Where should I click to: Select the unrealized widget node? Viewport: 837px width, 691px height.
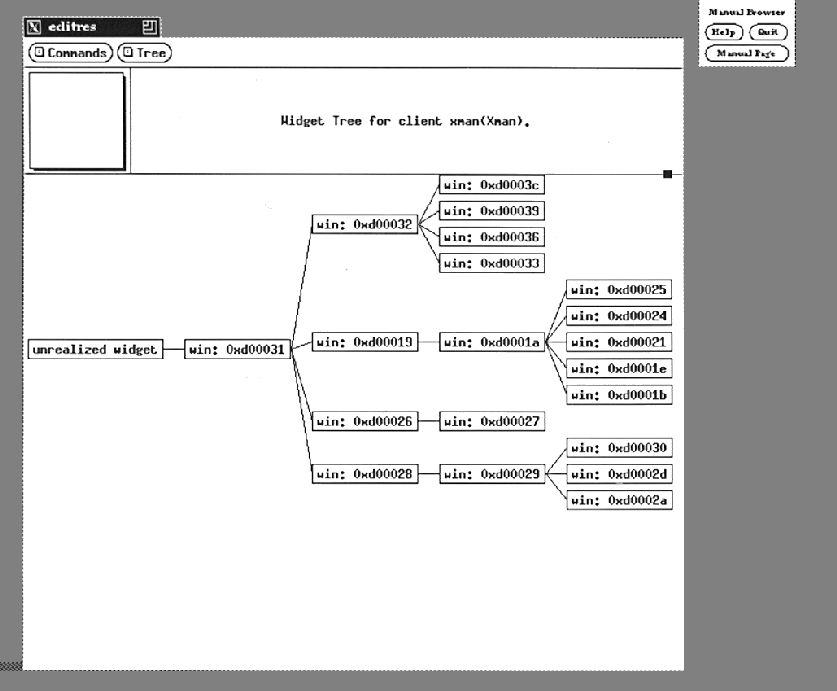point(95,350)
